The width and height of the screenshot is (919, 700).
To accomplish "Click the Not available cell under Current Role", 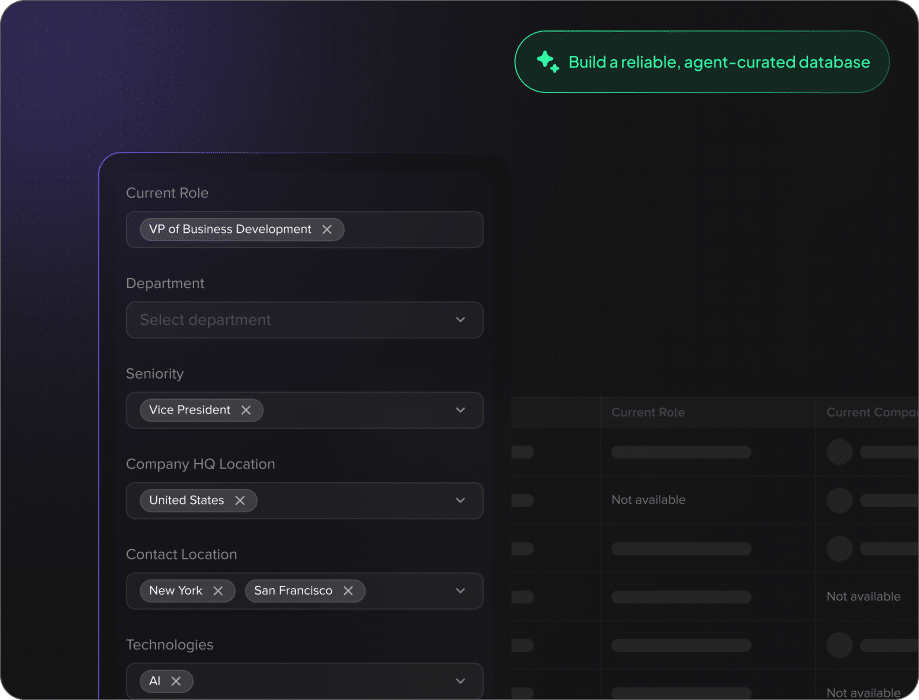I will tap(648, 500).
